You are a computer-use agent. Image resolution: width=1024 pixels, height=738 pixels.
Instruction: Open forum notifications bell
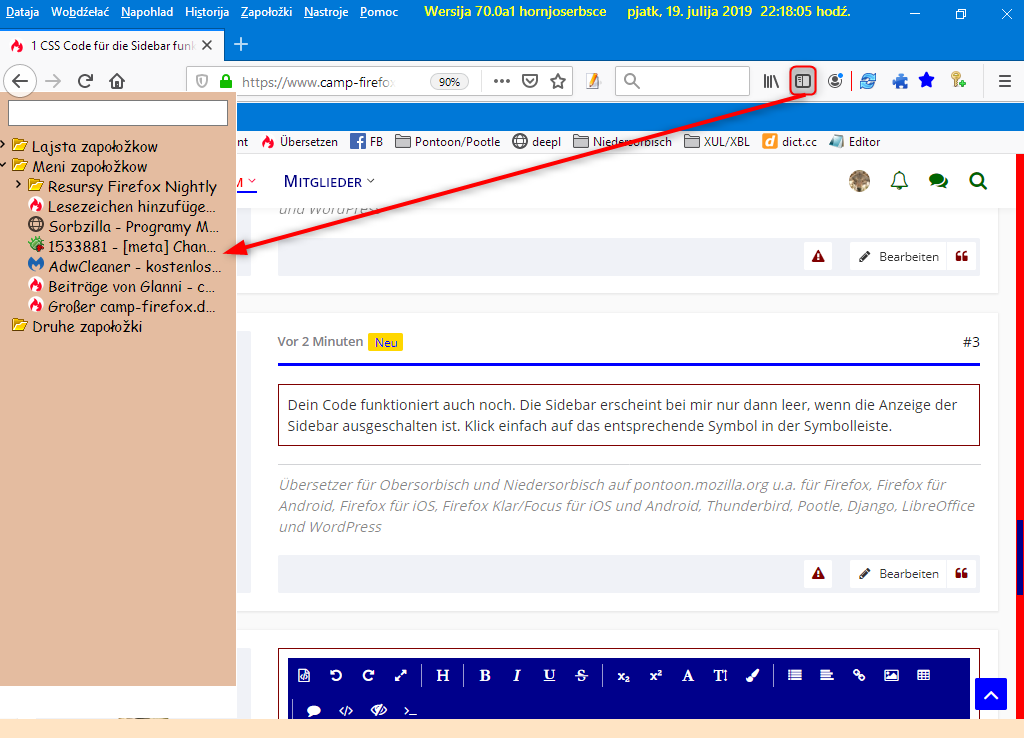(x=899, y=181)
